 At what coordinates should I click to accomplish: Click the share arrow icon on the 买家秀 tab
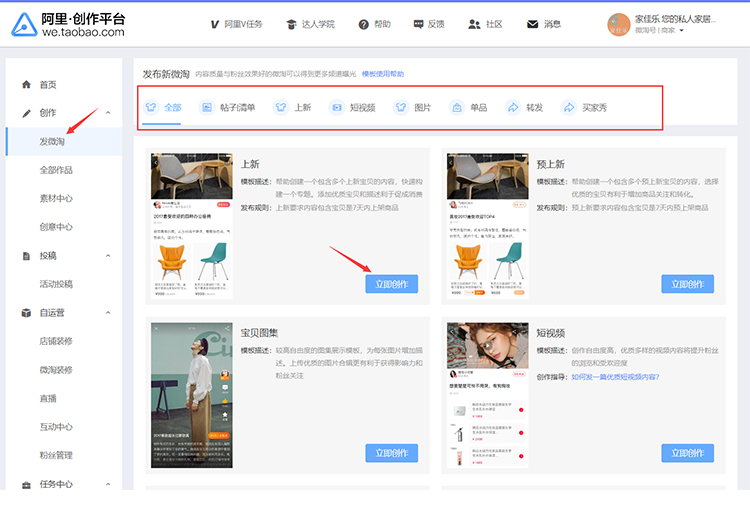click(x=569, y=107)
